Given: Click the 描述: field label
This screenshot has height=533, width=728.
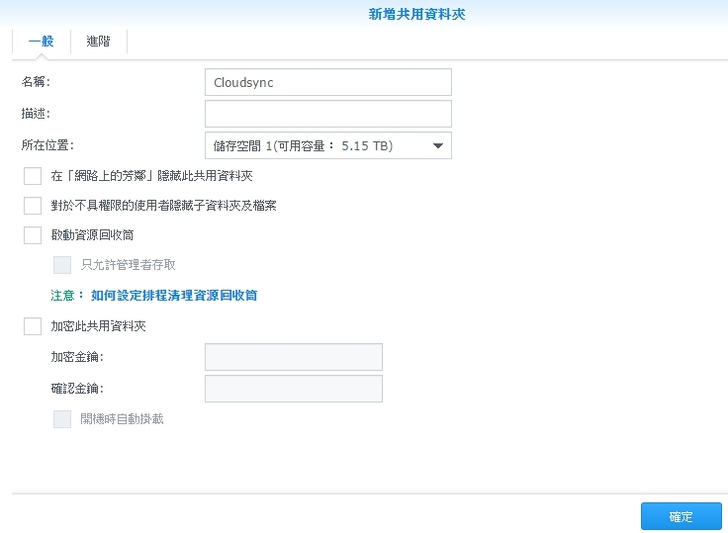Looking at the screenshot, I should click(36, 113).
